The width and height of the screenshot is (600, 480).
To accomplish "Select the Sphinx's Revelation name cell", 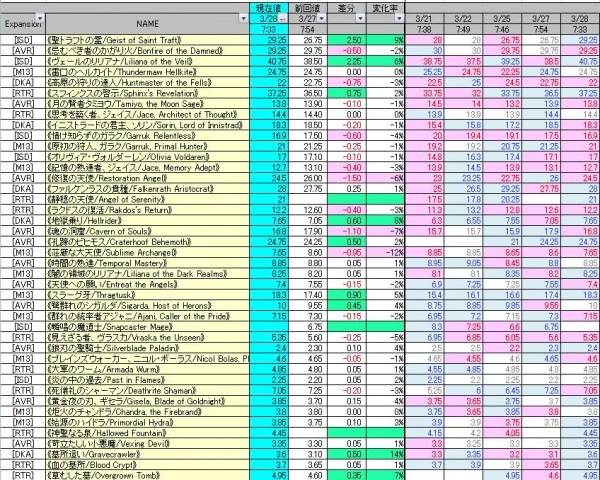I will pyautogui.click(x=147, y=93).
